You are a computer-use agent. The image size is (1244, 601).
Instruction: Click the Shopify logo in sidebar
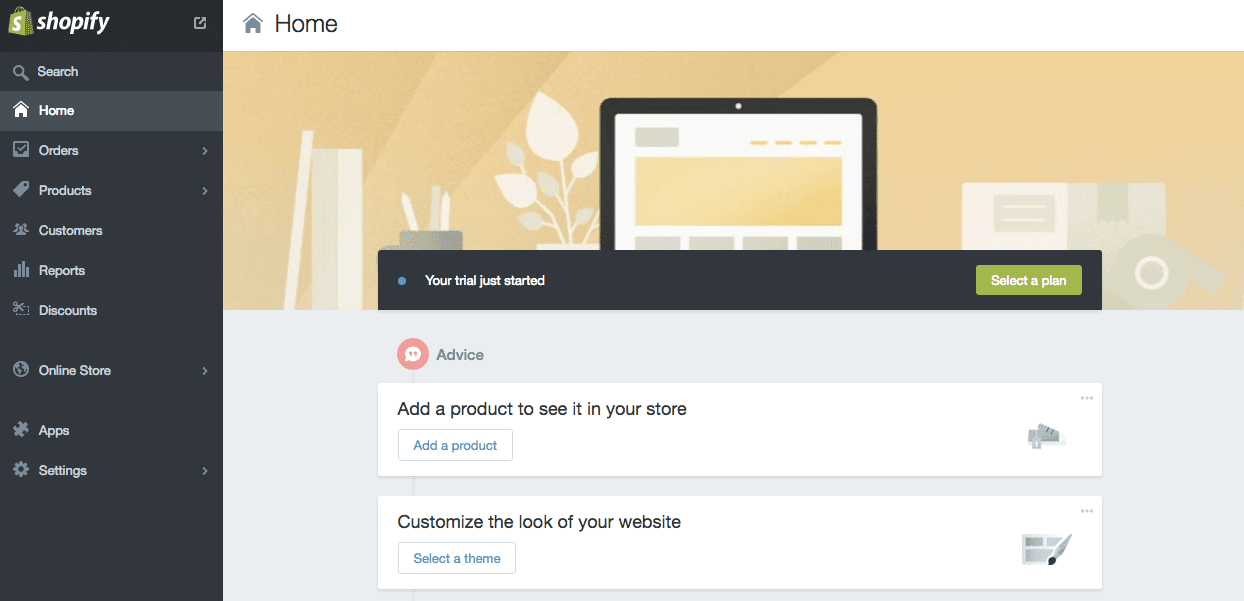[x=59, y=22]
